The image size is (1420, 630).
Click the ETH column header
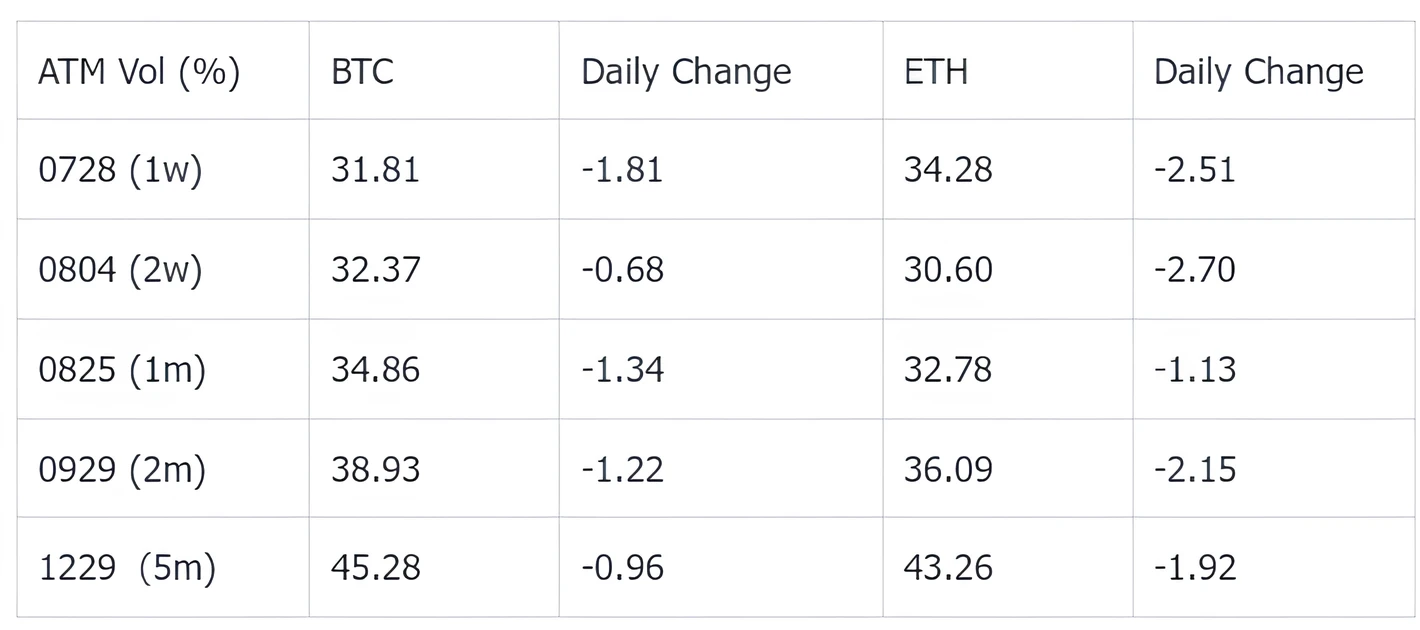[935, 72]
